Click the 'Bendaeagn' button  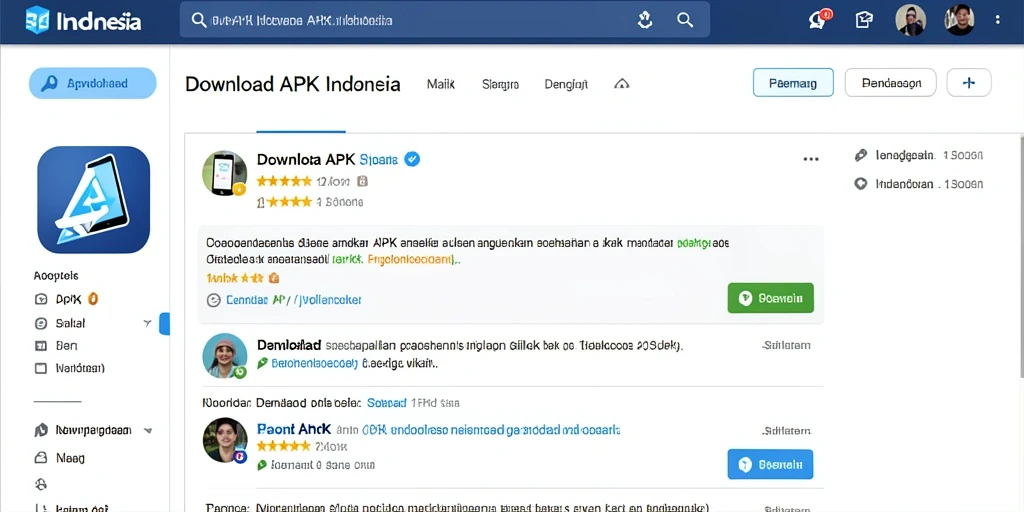coord(891,83)
